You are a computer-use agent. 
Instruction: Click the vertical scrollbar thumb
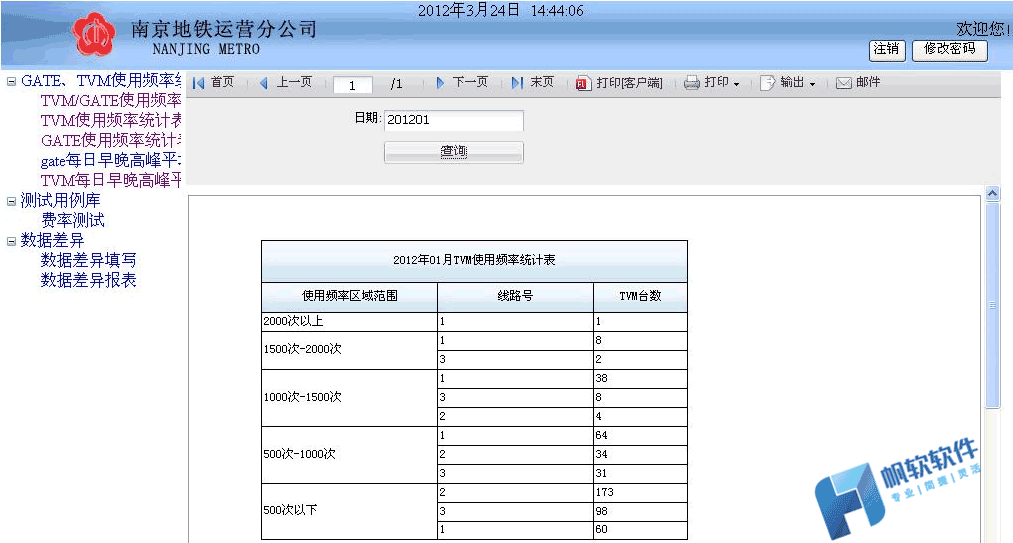pos(992,304)
